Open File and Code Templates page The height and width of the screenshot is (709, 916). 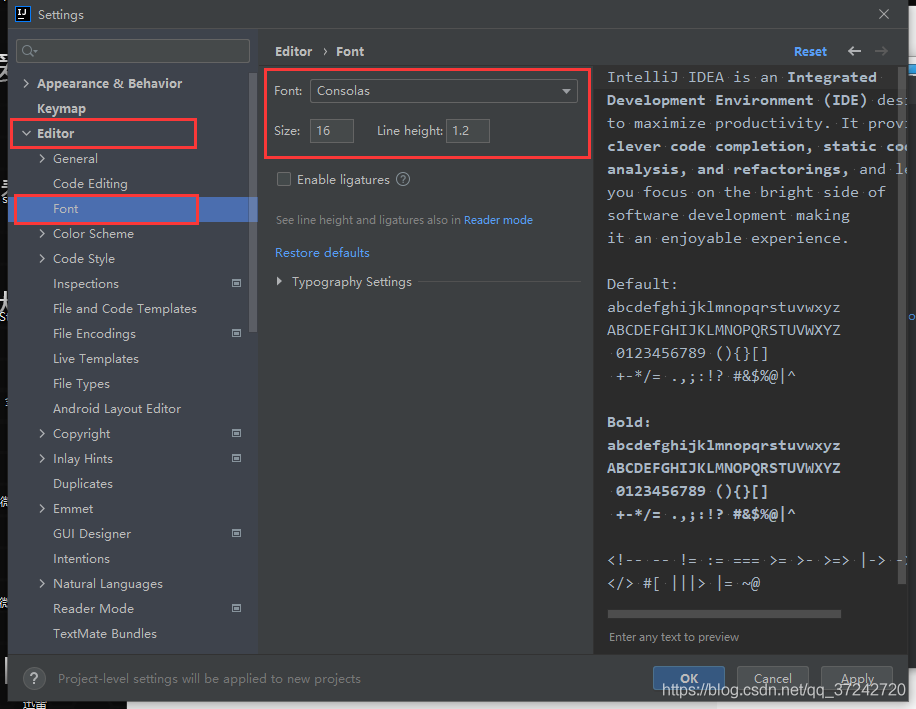(124, 308)
